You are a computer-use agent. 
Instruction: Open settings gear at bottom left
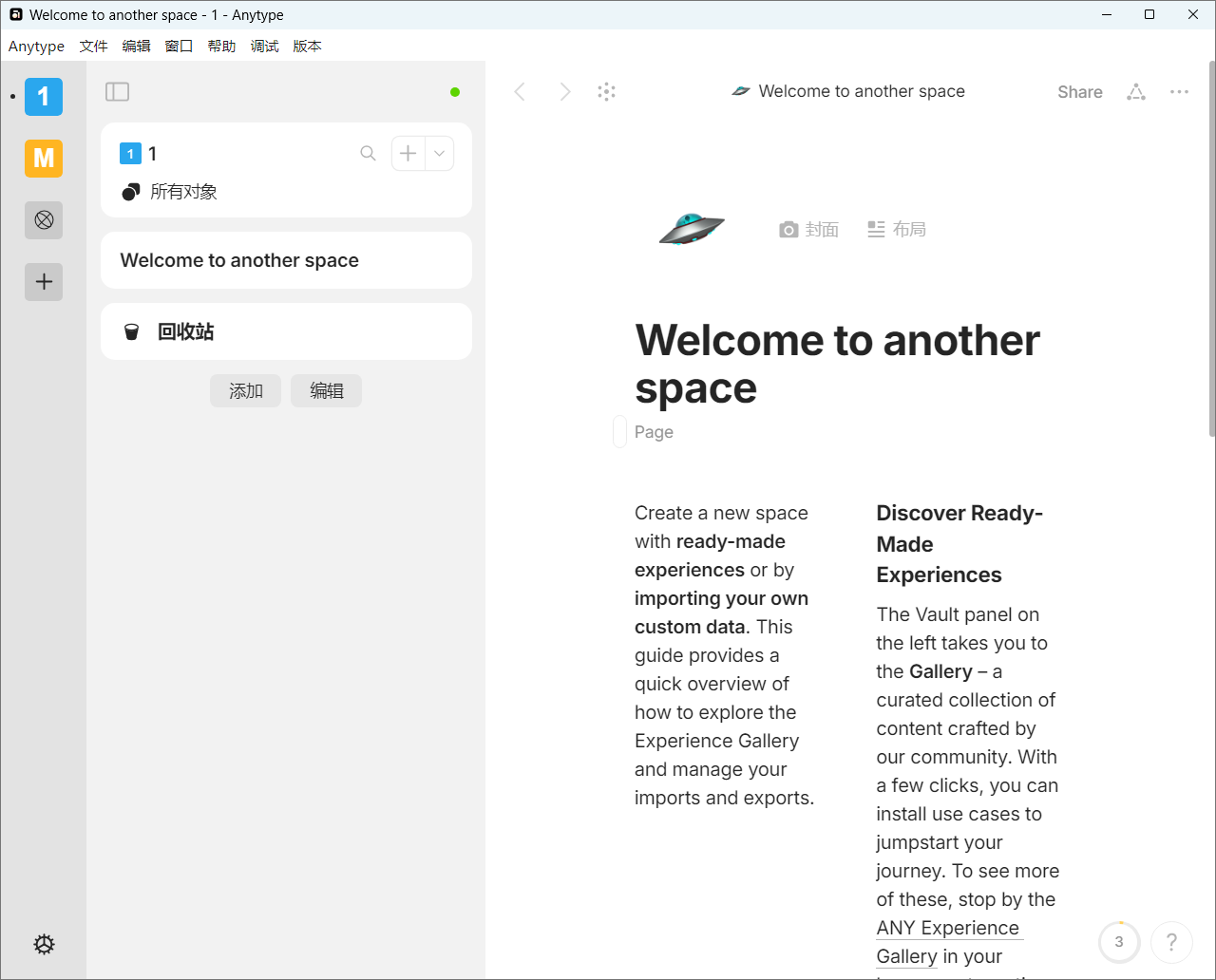pos(44,944)
